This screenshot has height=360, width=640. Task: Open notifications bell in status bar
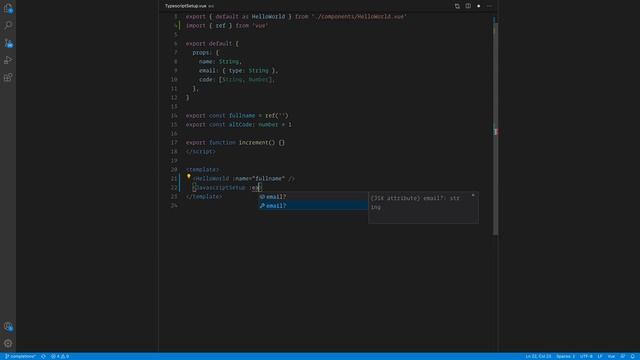pyautogui.click(x=633, y=356)
